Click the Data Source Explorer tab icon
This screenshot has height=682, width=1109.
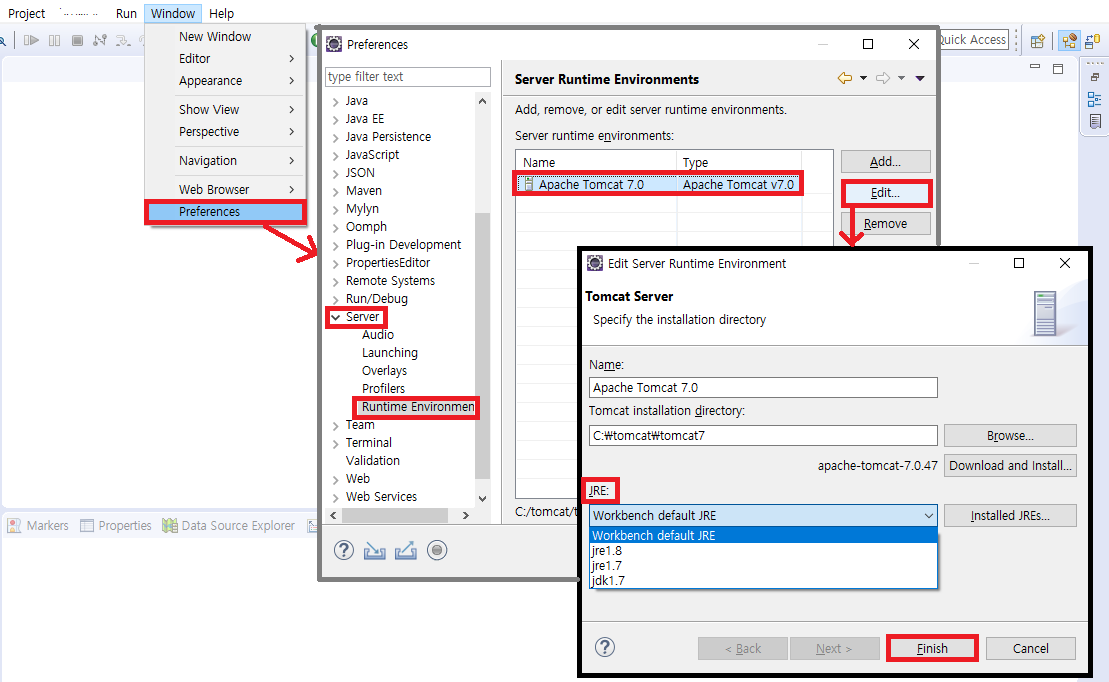coord(170,526)
